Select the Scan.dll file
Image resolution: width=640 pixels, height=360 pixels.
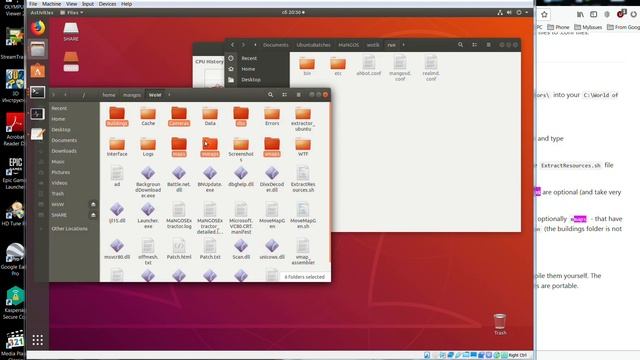click(241, 249)
